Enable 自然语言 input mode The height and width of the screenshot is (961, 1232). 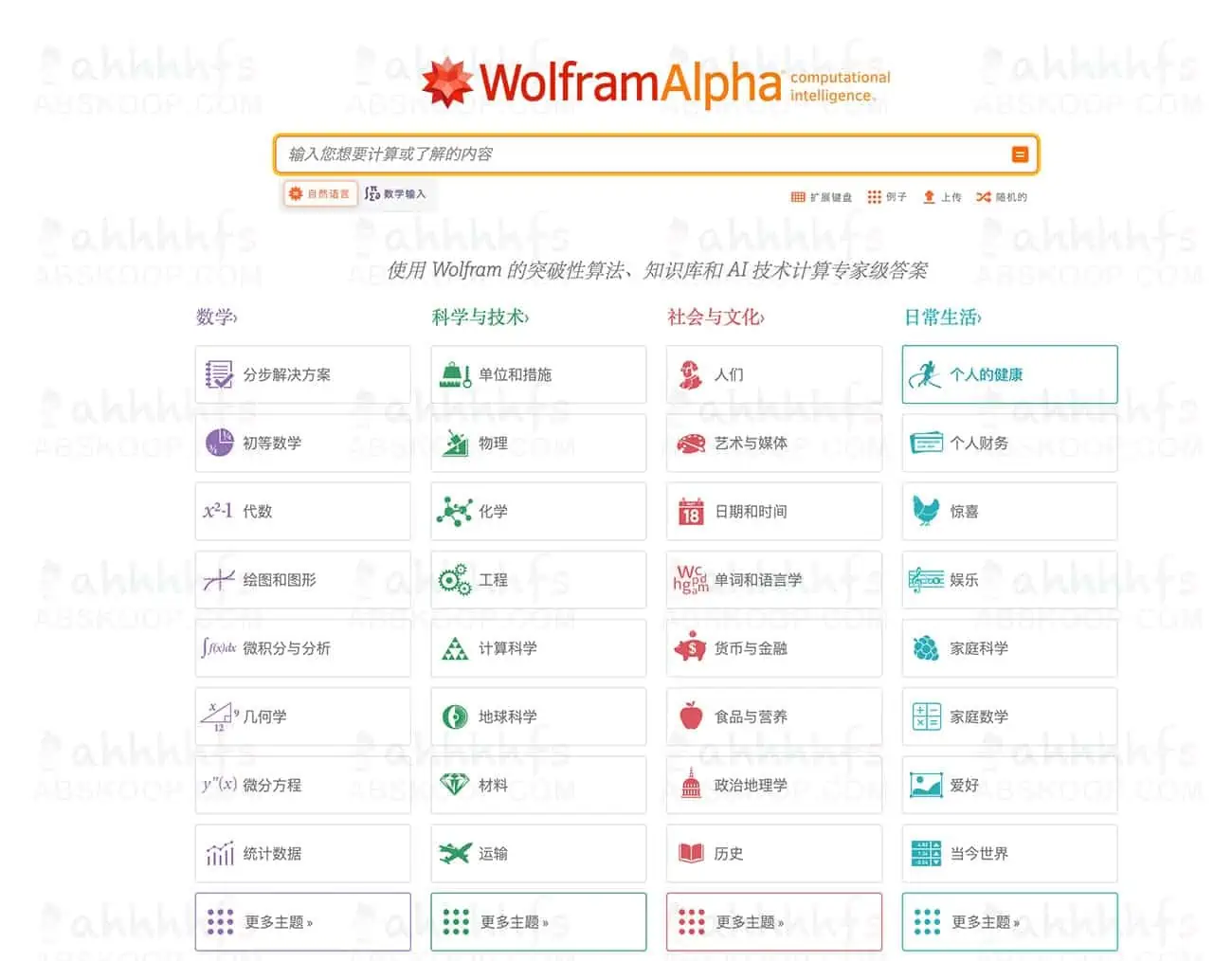(318, 193)
